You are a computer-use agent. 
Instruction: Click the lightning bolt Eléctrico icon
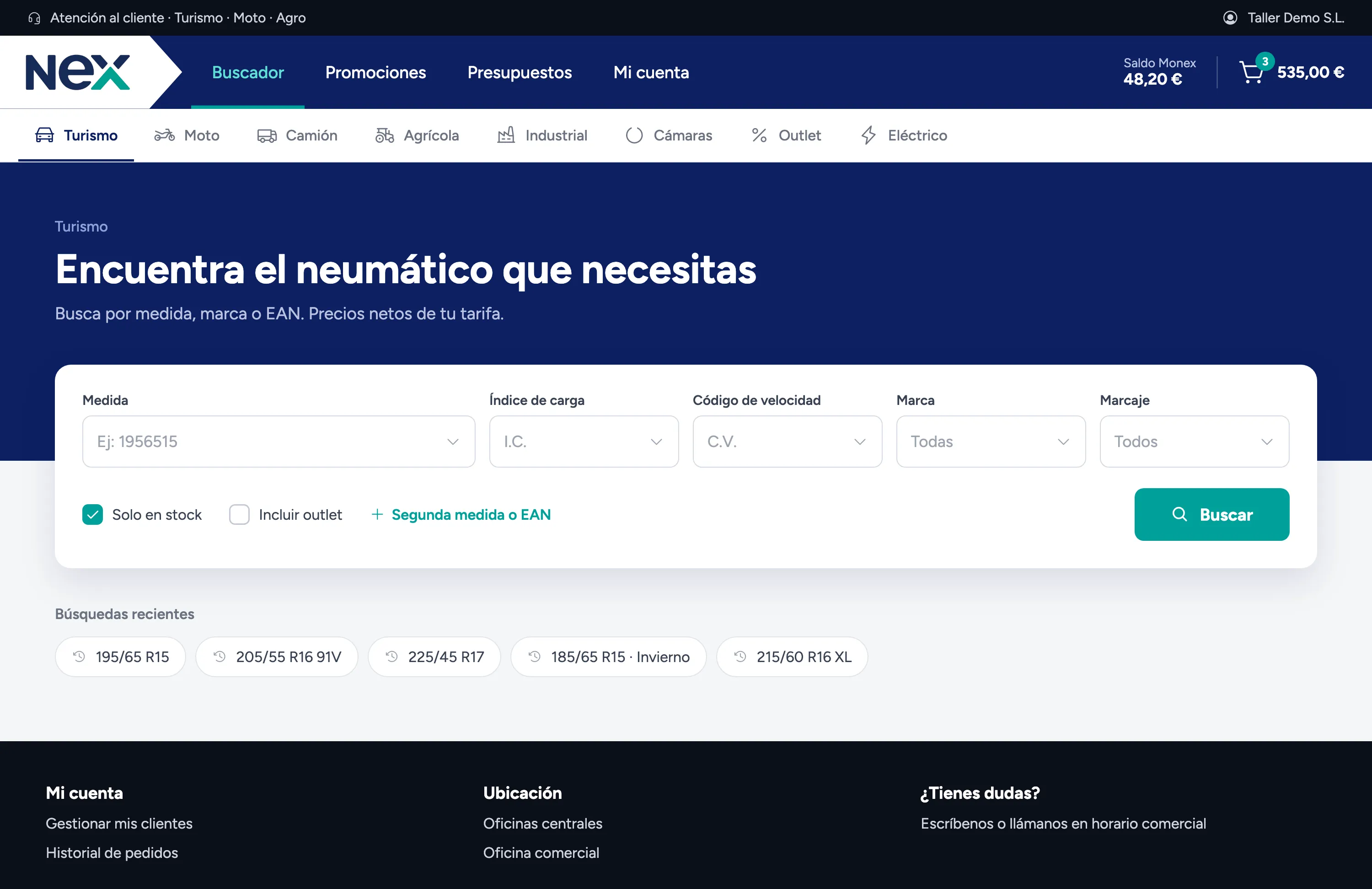click(x=868, y=135)
